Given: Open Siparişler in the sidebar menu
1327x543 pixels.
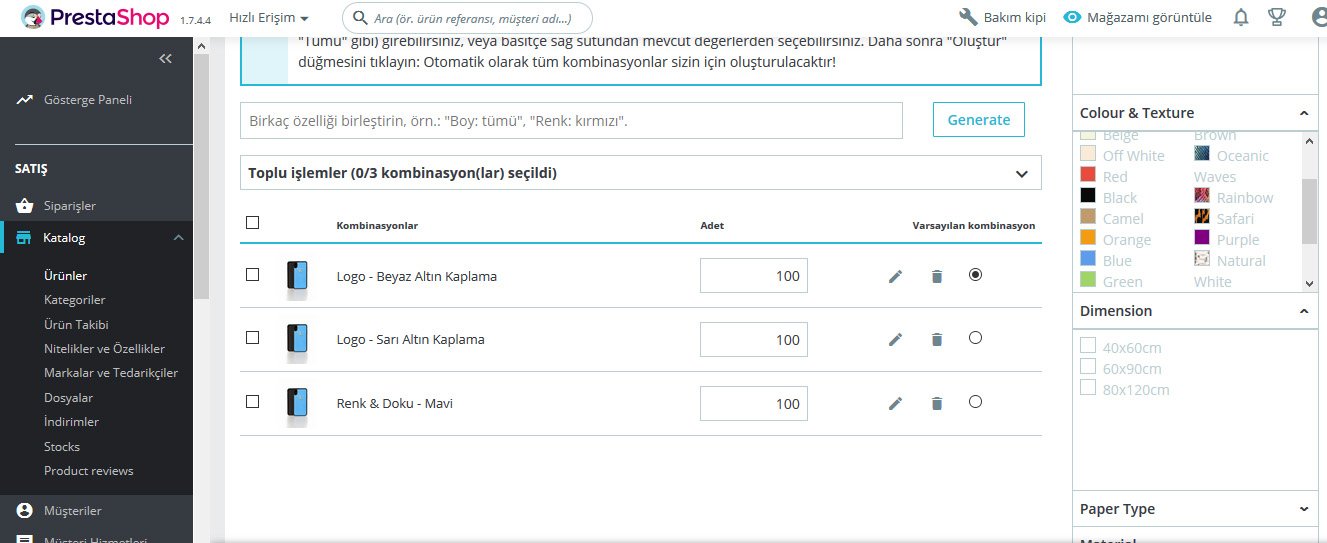Looking at the screenshot, I should [x=70, y=206].
